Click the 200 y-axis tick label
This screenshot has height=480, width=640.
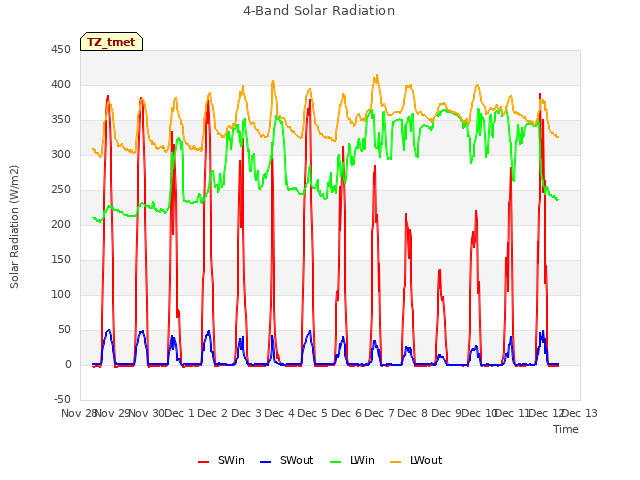pyautogui.click(x=61, y=225)
